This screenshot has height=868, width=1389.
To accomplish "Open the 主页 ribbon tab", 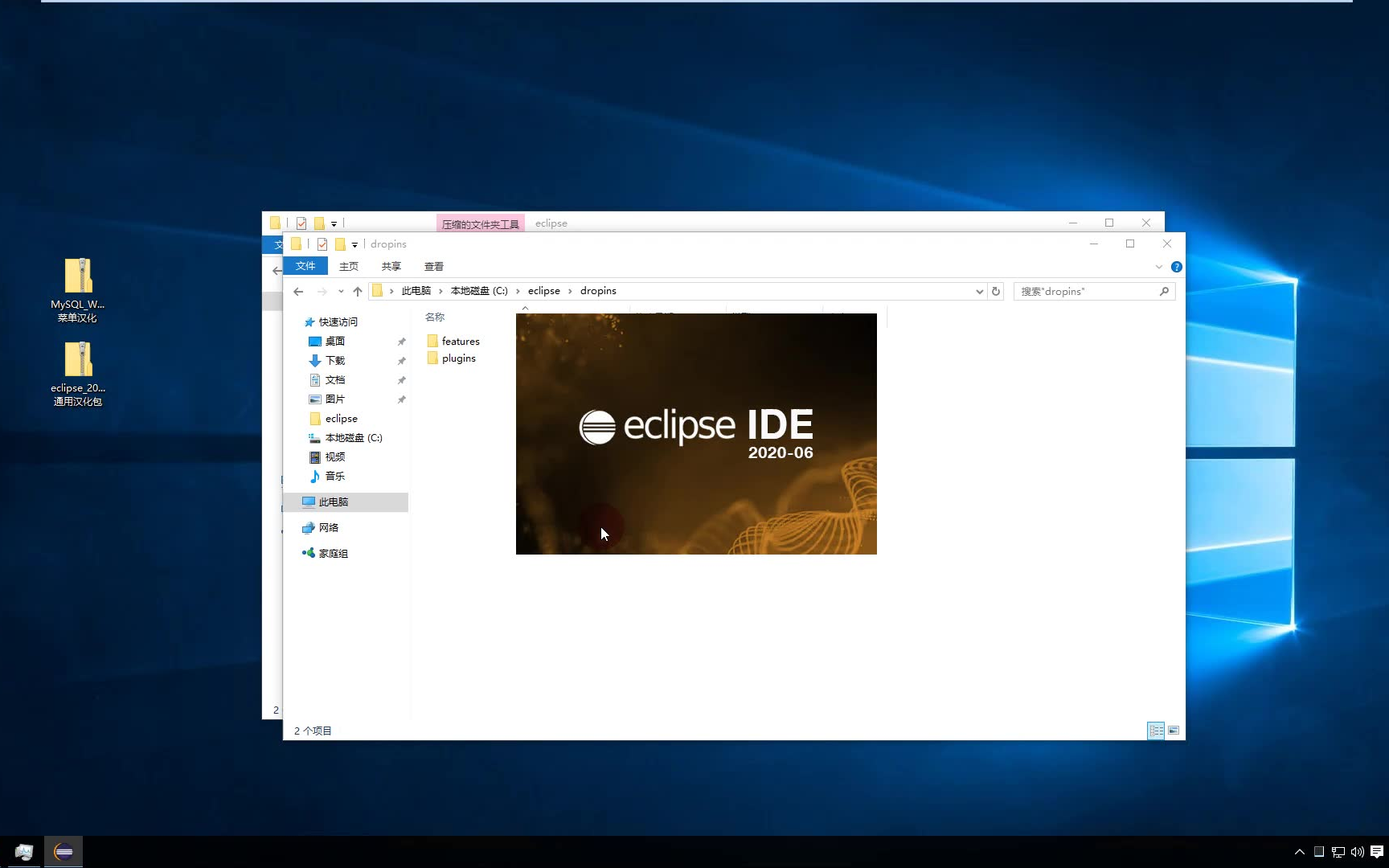I will [349, 267].
